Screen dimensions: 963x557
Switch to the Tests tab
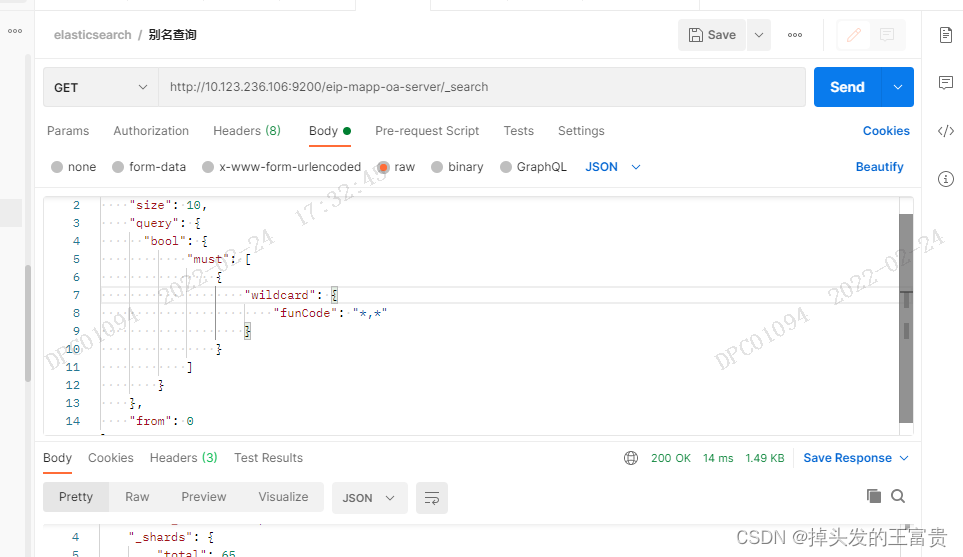(x=519, y=131)
